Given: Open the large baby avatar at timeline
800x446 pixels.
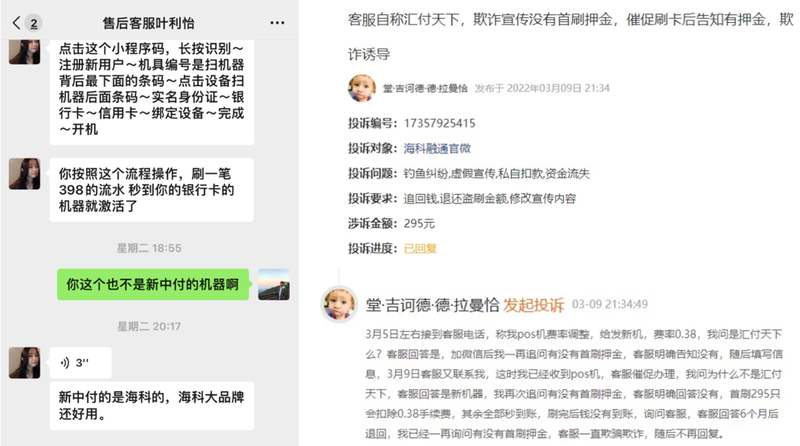Looking at the screenshot, I should pos(339,305).
